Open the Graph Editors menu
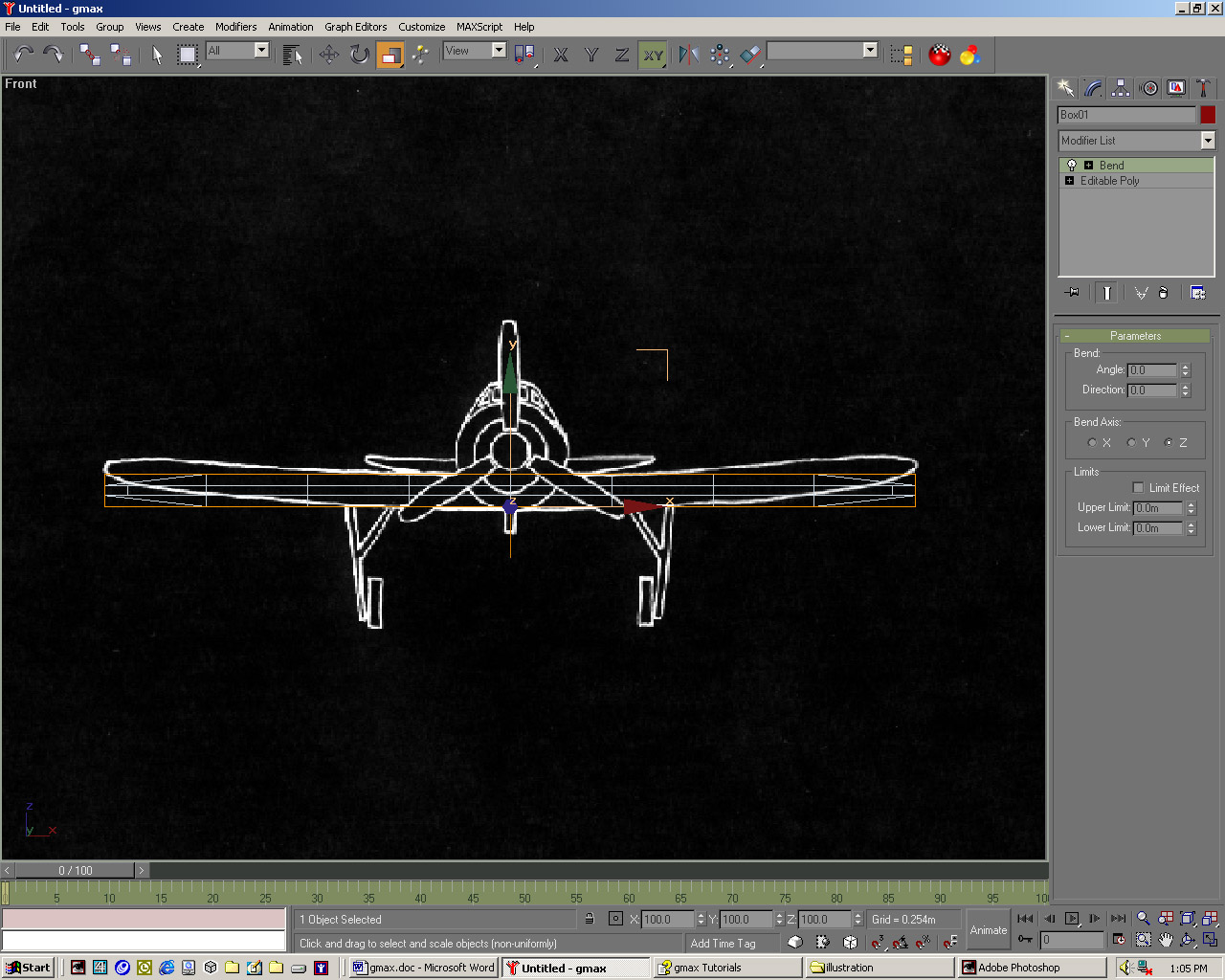1225x980 pixels. click(x=355, y=27)
